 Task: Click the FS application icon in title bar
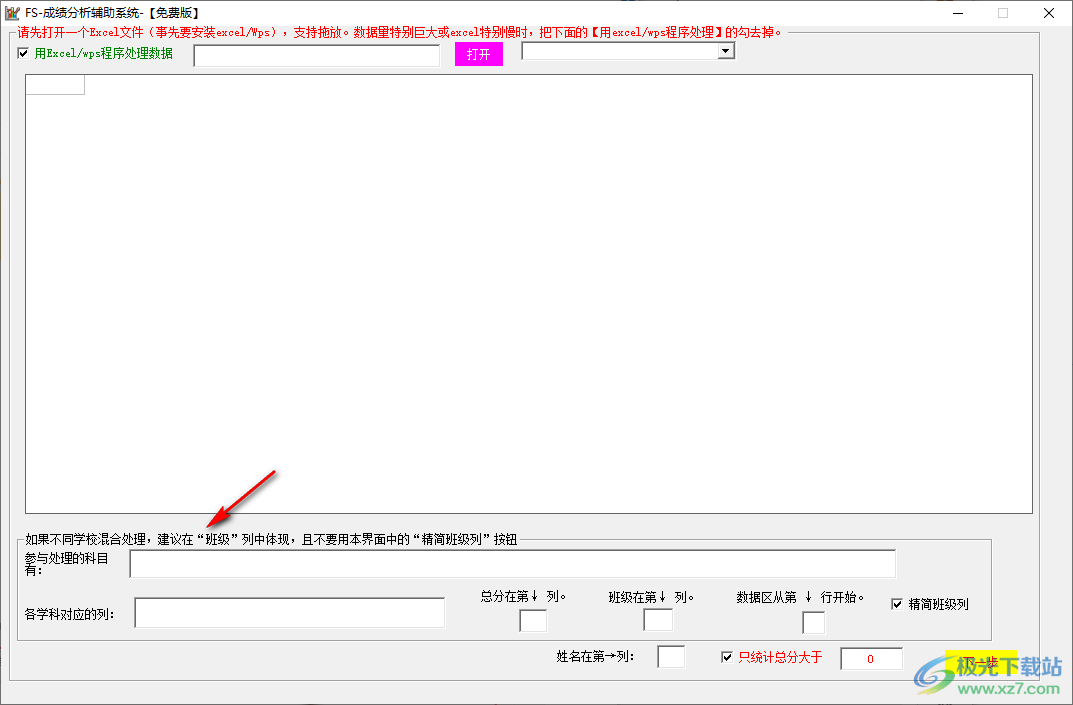tap(12, 13)
